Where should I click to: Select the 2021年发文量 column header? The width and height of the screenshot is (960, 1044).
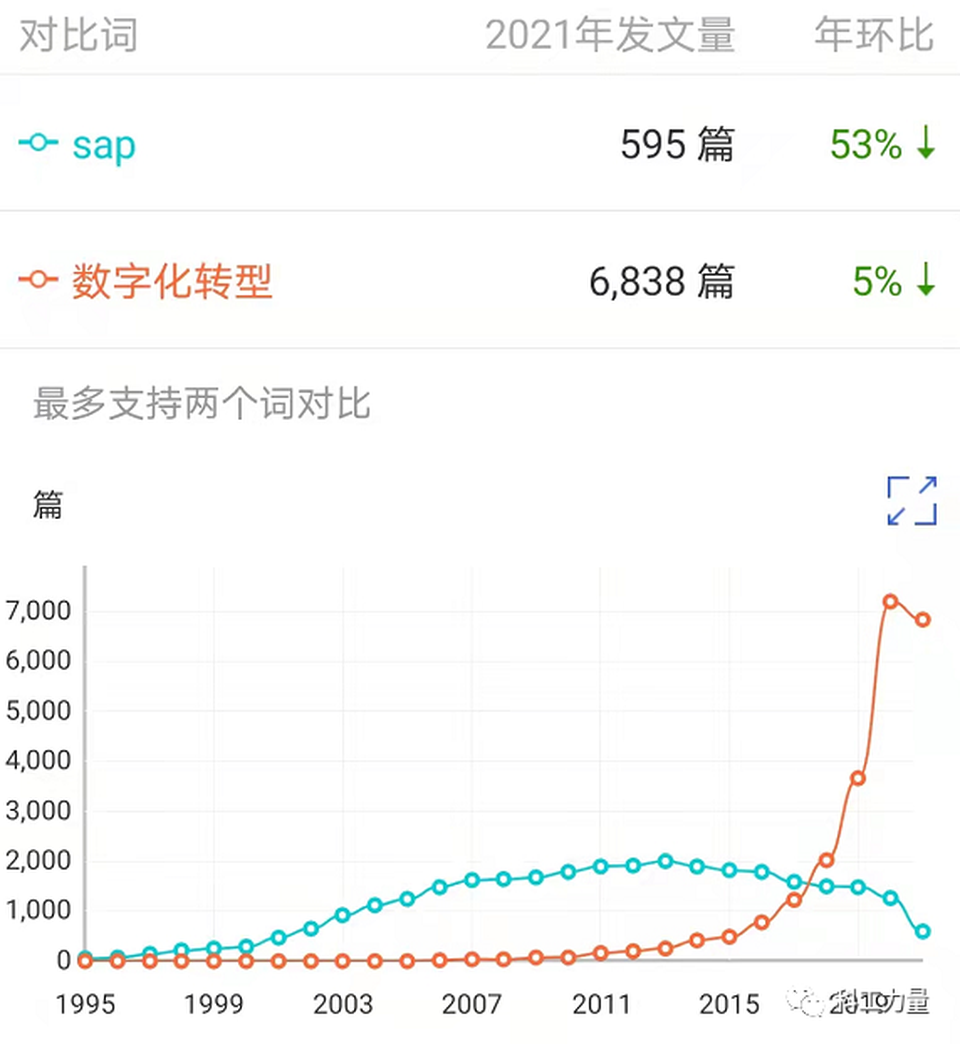[610, 36]
